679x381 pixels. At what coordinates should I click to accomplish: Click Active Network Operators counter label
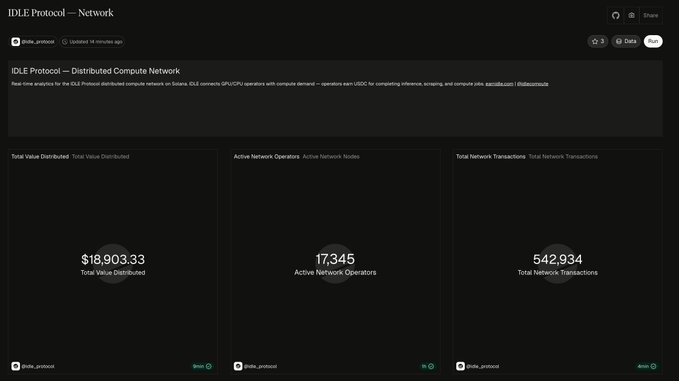[x=335, y=272]
